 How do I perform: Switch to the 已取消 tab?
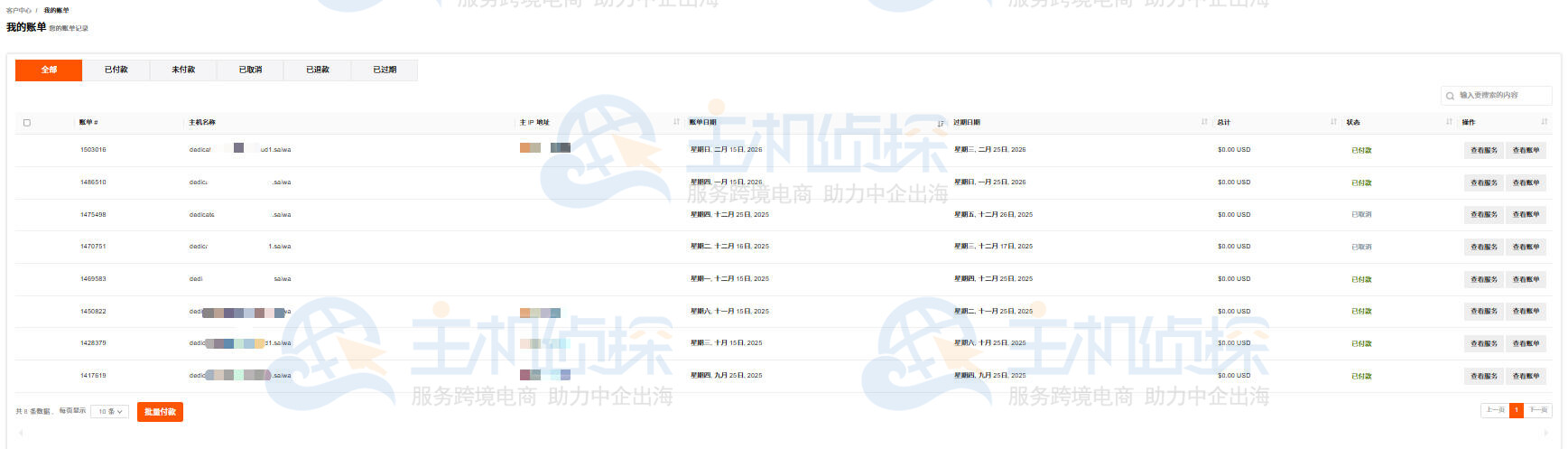(x=250, y=70)
